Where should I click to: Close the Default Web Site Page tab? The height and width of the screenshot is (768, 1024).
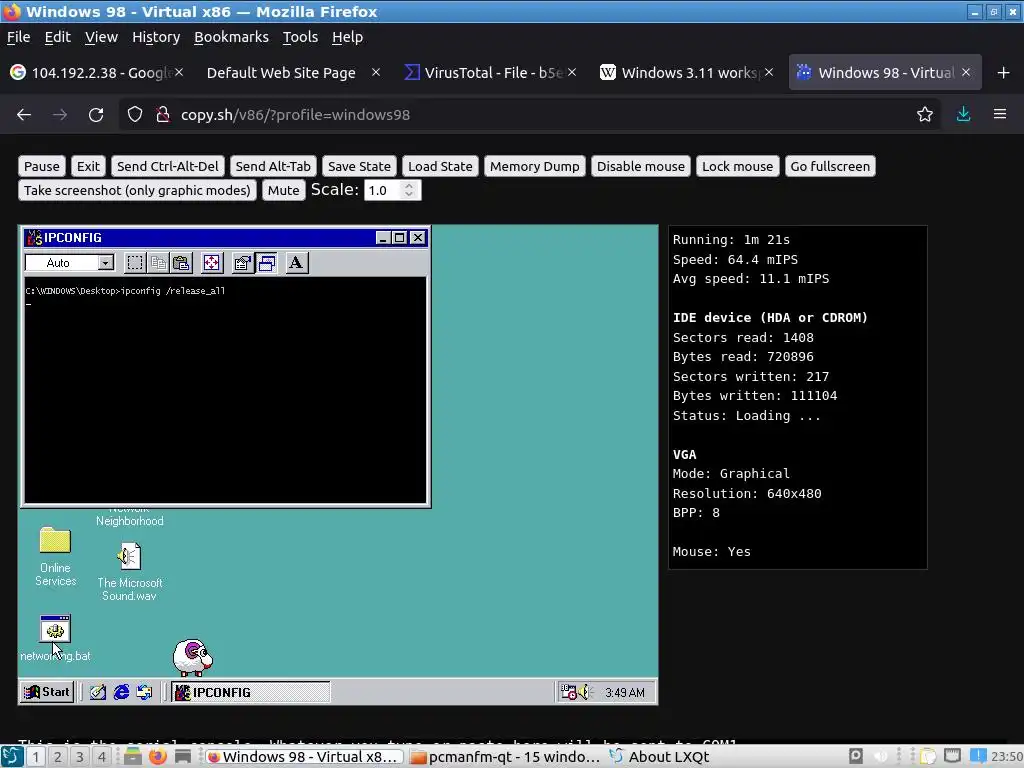(x=376, y=72)
